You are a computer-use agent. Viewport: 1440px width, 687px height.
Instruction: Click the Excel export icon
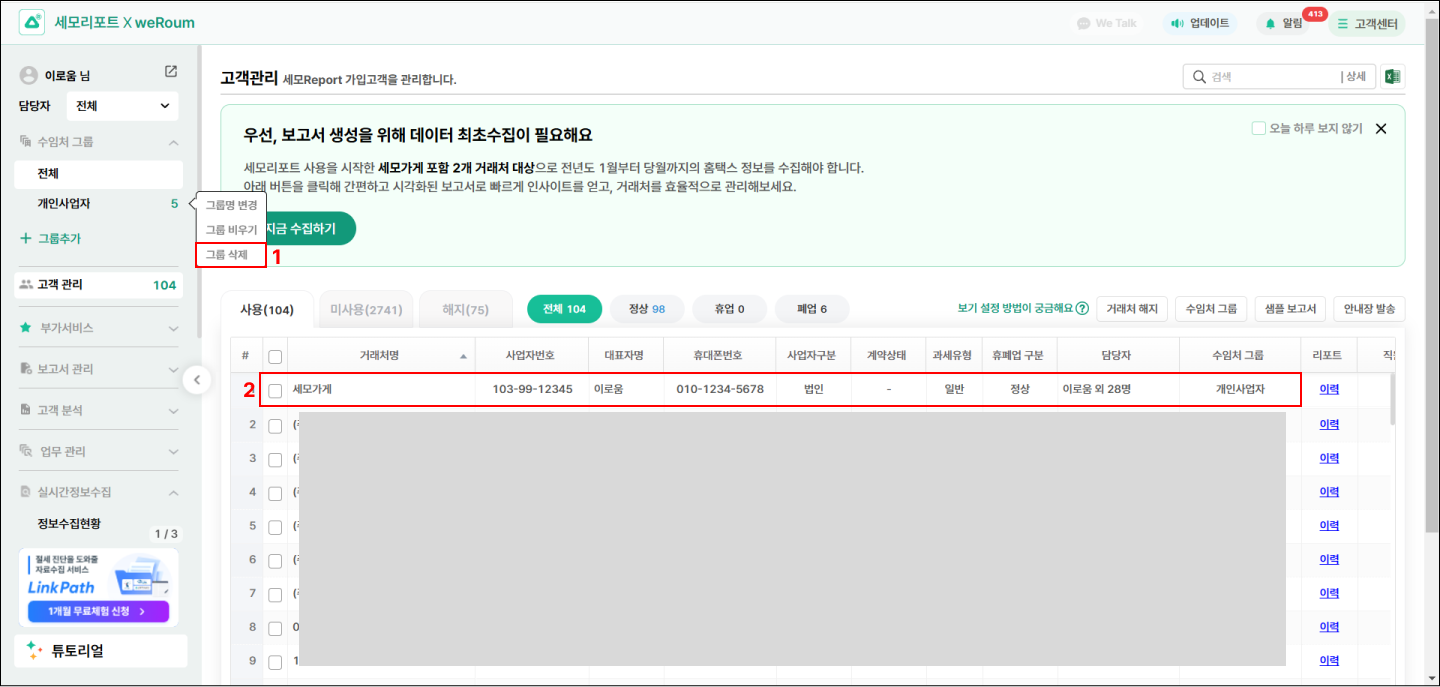(x=1392, y=77)
